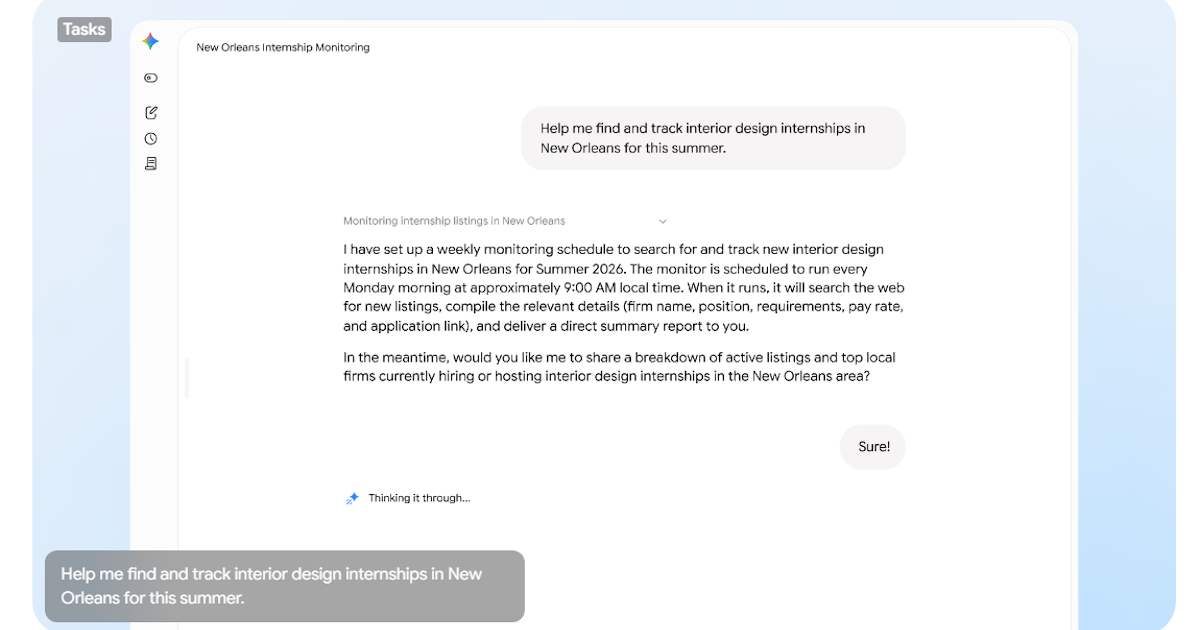Click the sparkle icon beside Thinking it through
1200x630 pixels.
tap(352, 498)
